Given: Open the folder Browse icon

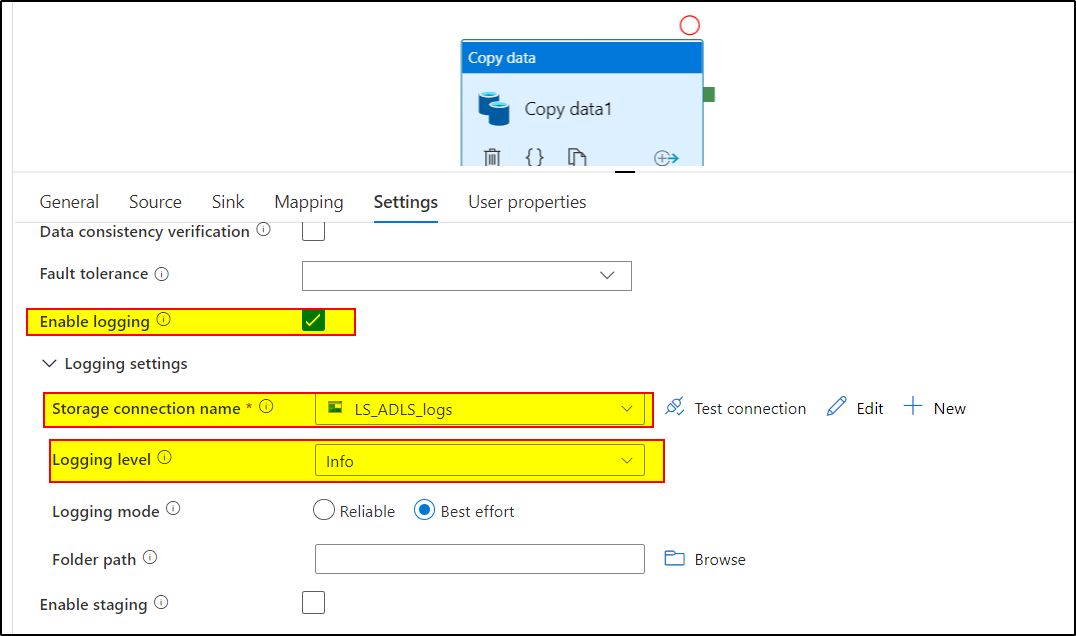Looking at the screenshot, I should click(x=679, y=559).
